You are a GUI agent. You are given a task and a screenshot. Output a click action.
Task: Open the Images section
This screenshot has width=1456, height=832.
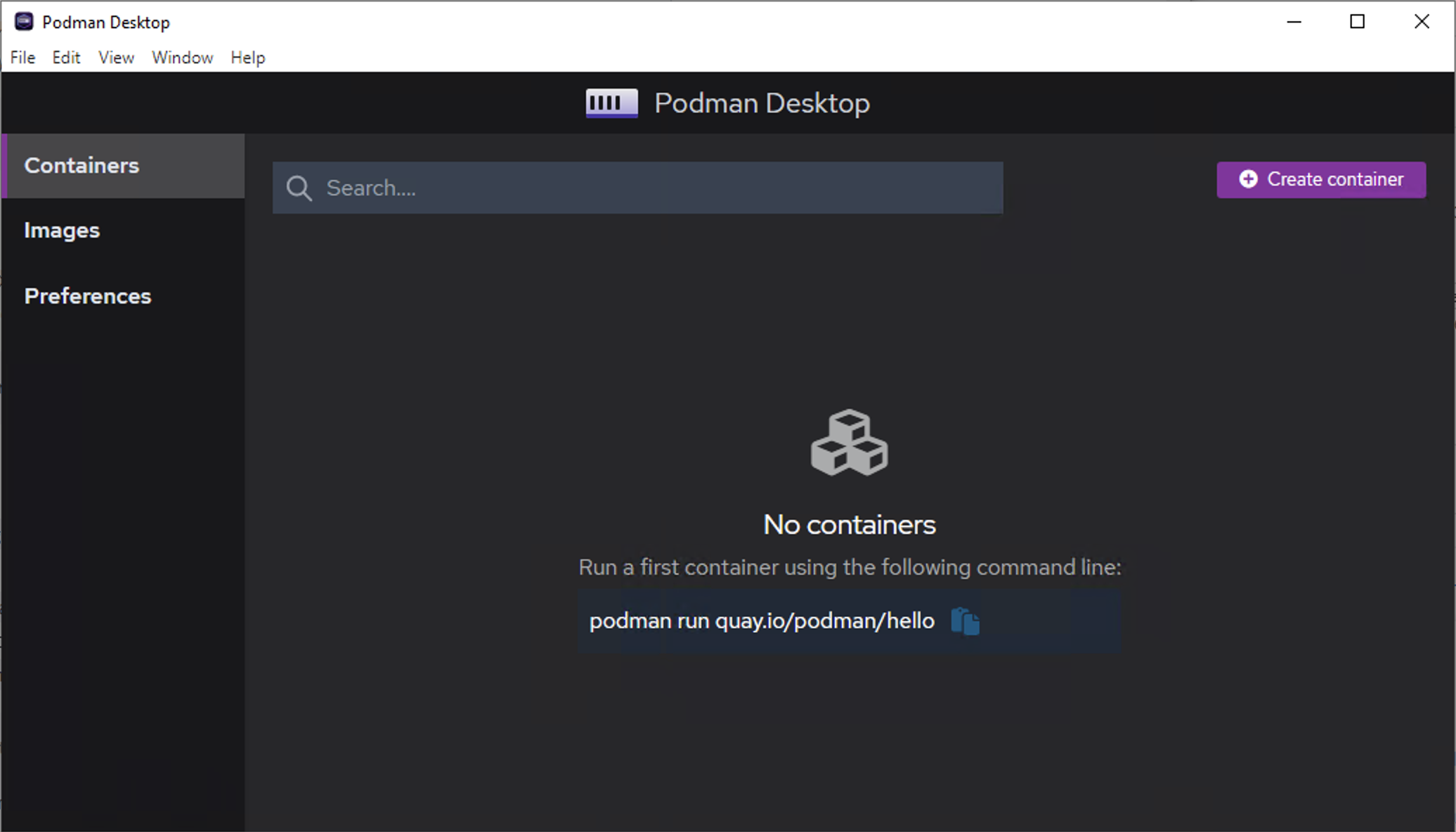(62, 230)
